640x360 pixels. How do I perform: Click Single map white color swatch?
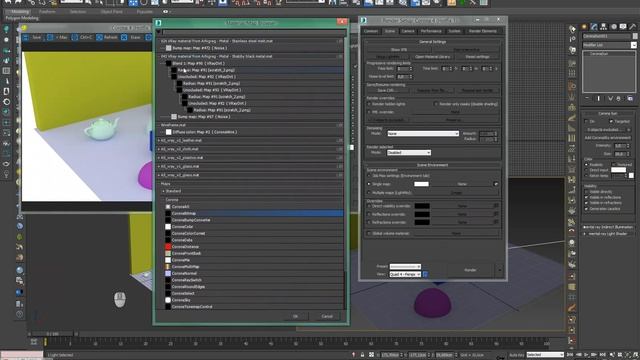tap(421, 184)
